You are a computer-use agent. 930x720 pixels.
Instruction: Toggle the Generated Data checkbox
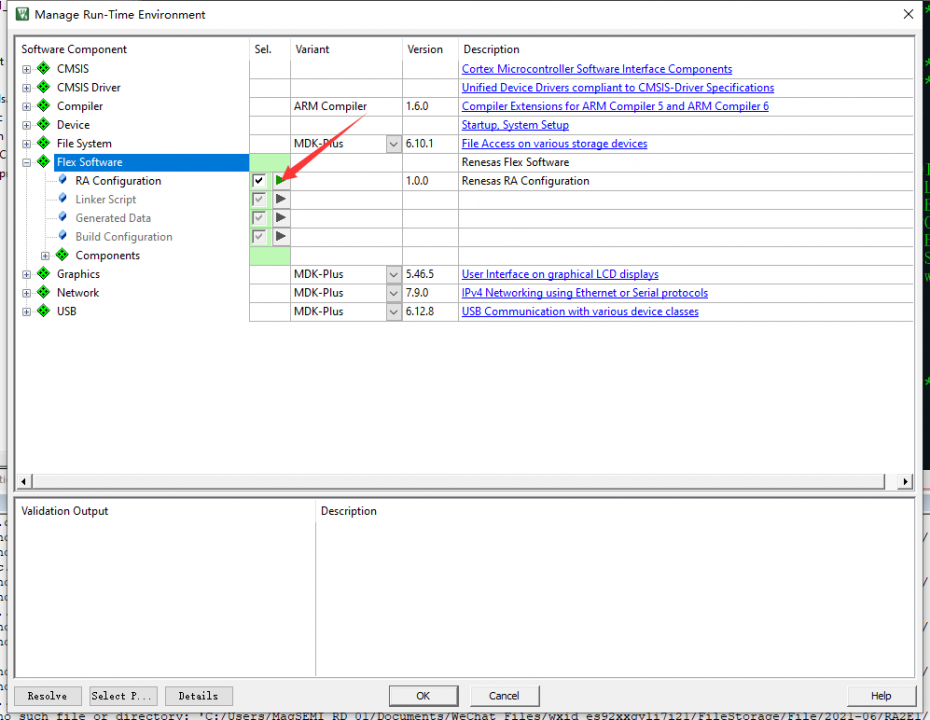[259, 218]
